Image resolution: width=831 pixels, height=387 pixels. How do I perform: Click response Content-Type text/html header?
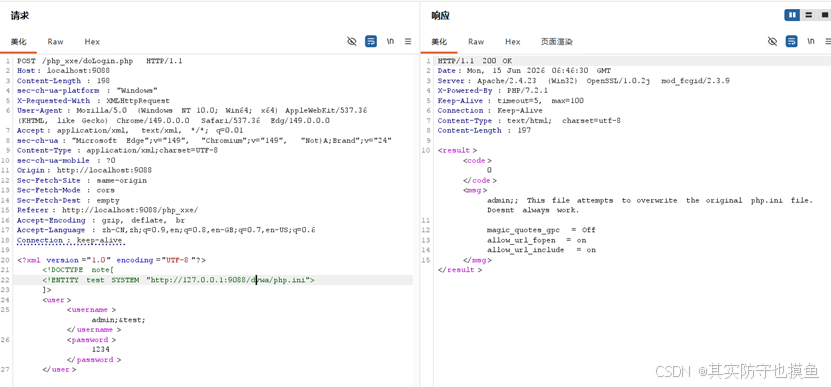pyautogui.click(x=529, y=120)
